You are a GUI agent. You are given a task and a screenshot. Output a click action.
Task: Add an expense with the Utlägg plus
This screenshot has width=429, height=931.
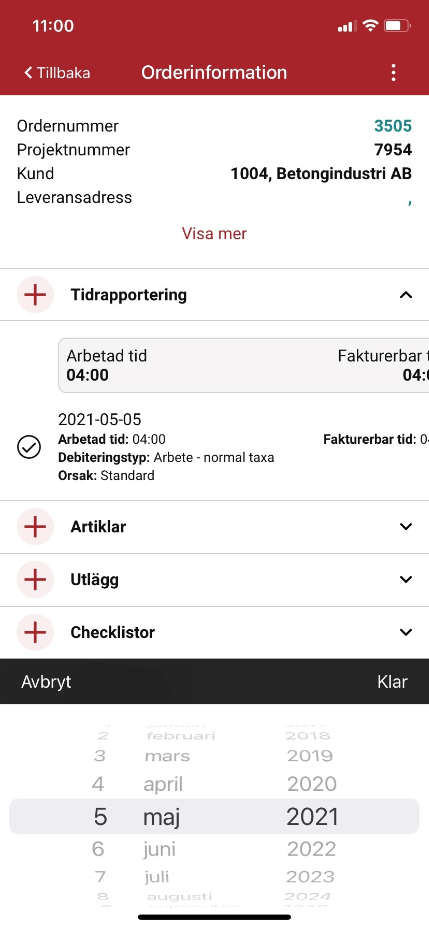point(35,580)
